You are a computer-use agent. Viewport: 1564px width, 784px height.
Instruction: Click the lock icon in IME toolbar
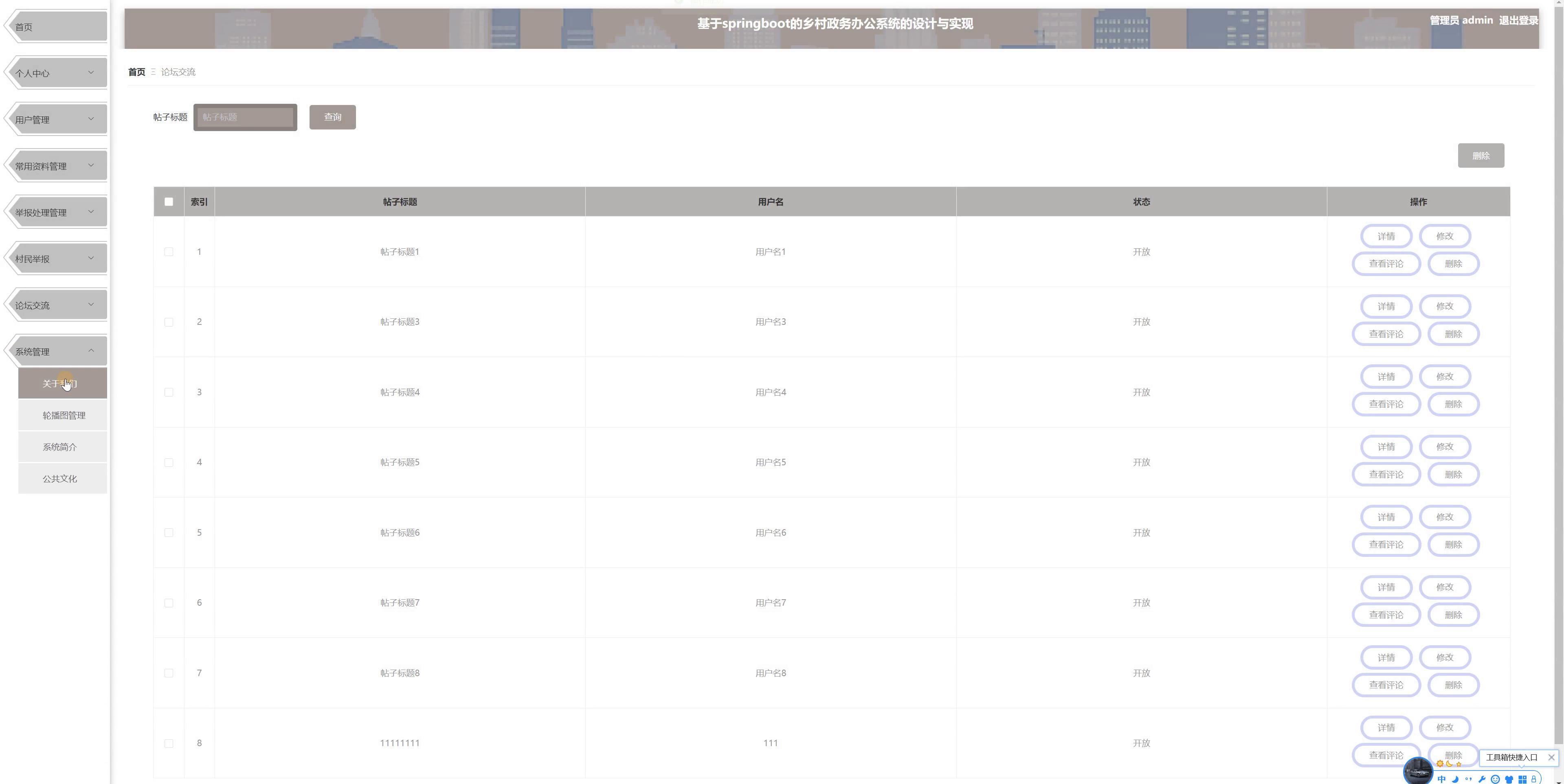tap(1533, 779)
